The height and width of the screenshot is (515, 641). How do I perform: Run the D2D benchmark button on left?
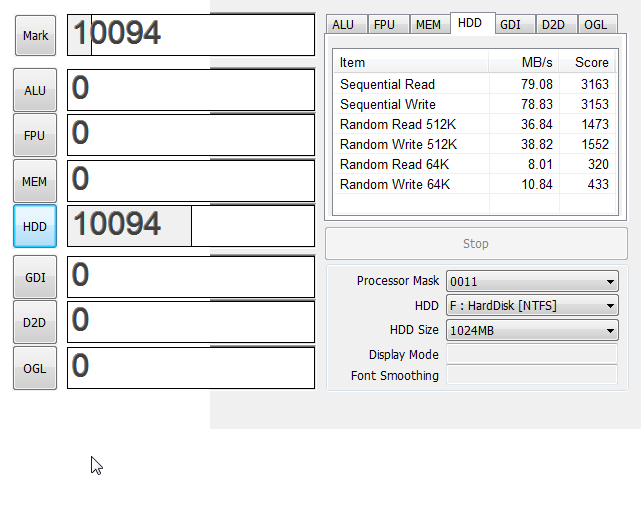35,322
